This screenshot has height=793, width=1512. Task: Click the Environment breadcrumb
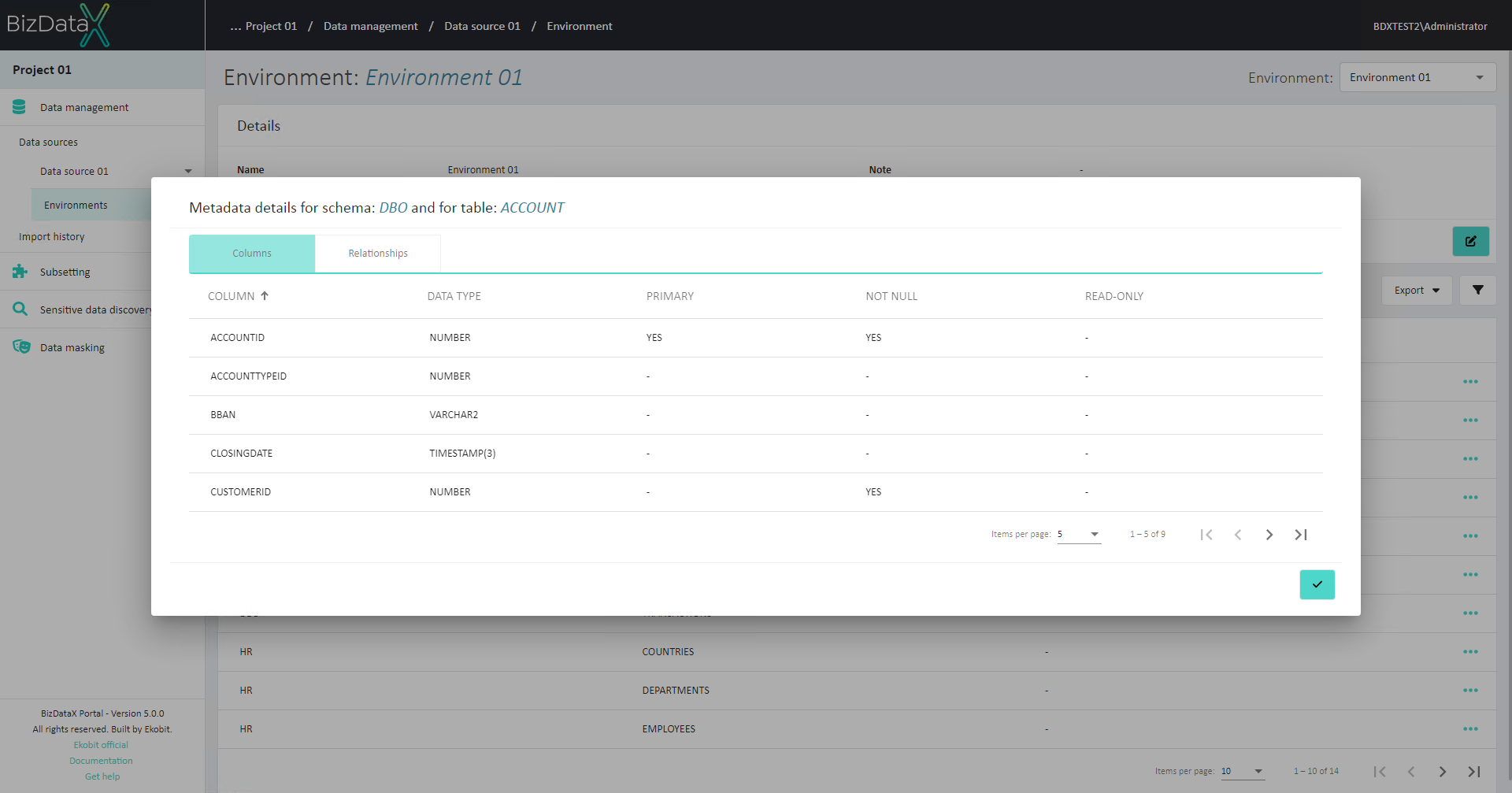[x=580, y=26]
